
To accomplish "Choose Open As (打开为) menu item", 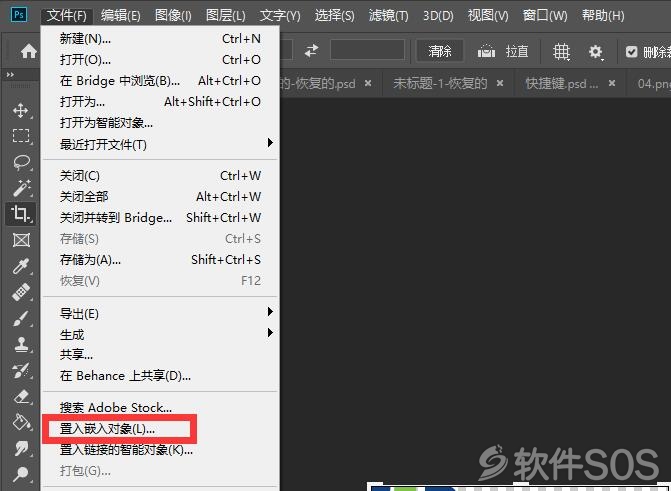I will [160, 101].
